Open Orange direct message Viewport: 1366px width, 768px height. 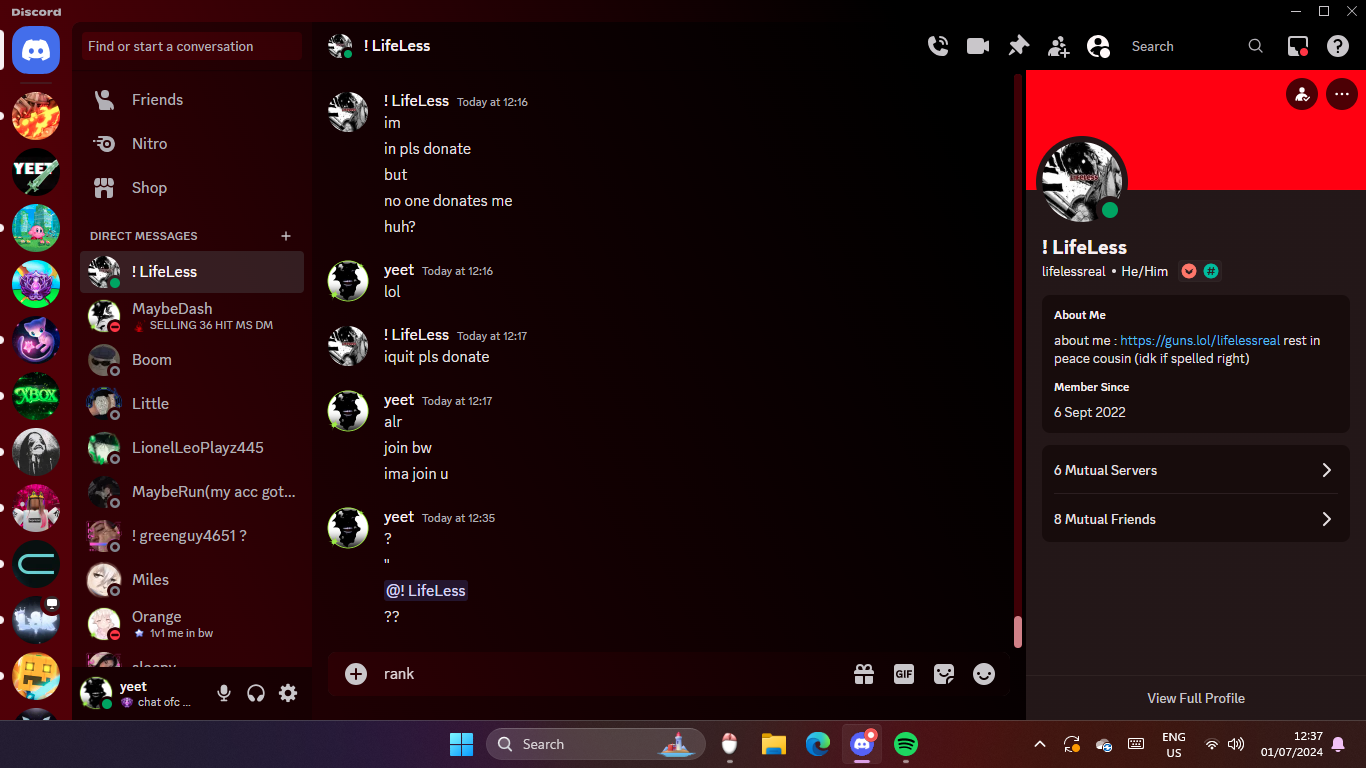(x=192, y=624)
